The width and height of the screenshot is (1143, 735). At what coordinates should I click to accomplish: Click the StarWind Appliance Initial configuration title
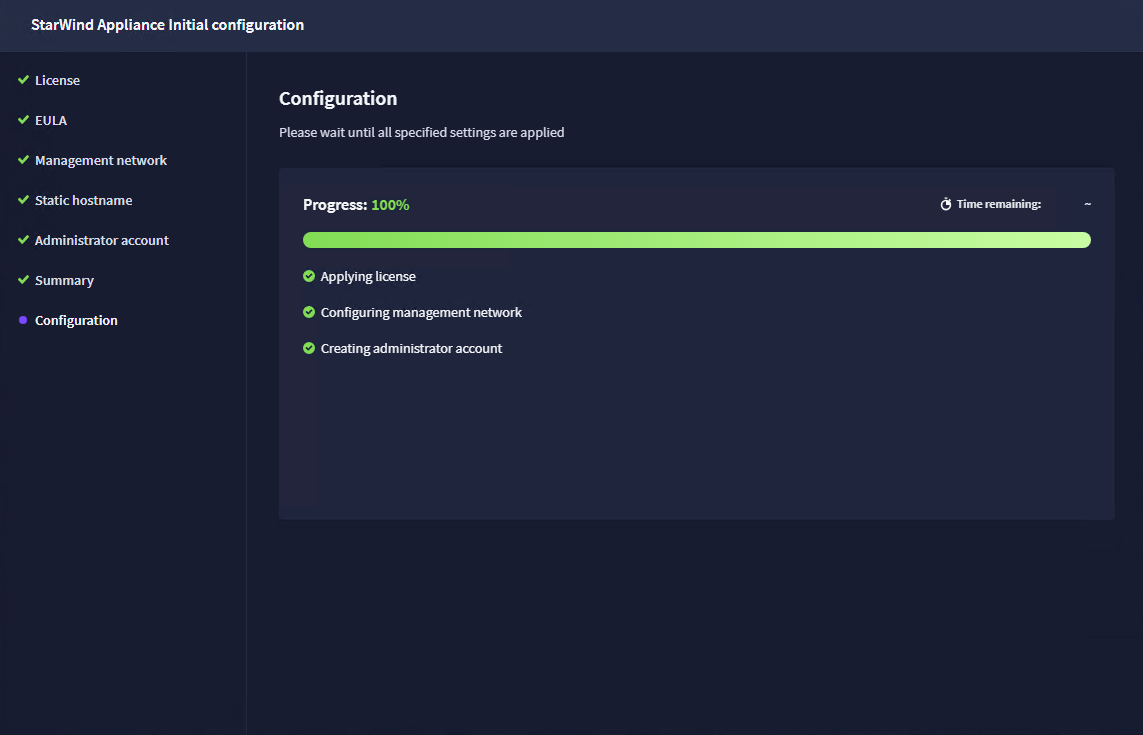[168, 25]
